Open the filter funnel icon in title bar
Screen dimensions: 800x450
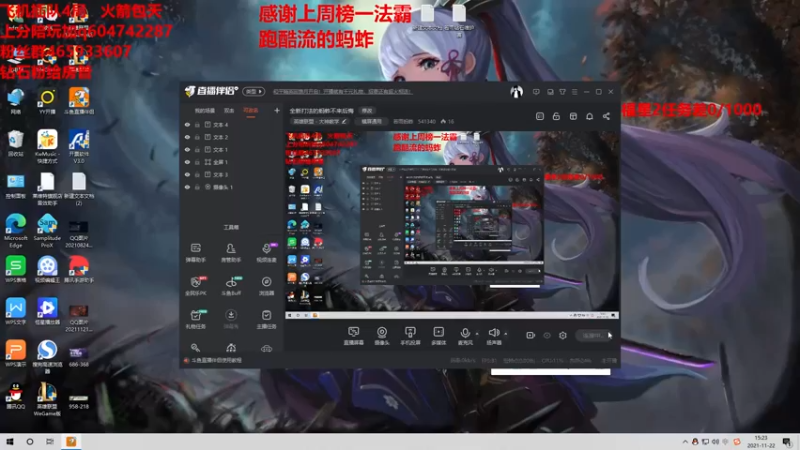click(x=562, y=92)
